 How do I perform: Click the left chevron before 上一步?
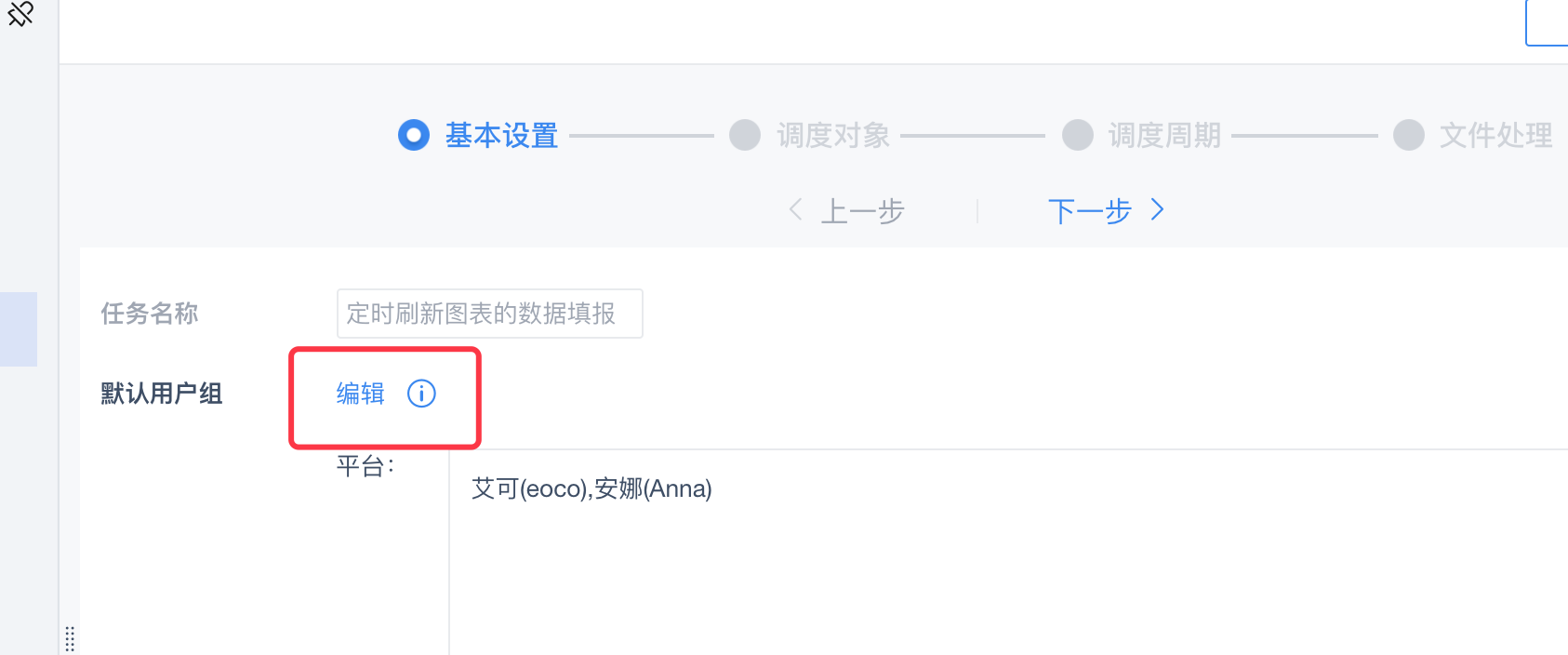(x=796, y=209)
